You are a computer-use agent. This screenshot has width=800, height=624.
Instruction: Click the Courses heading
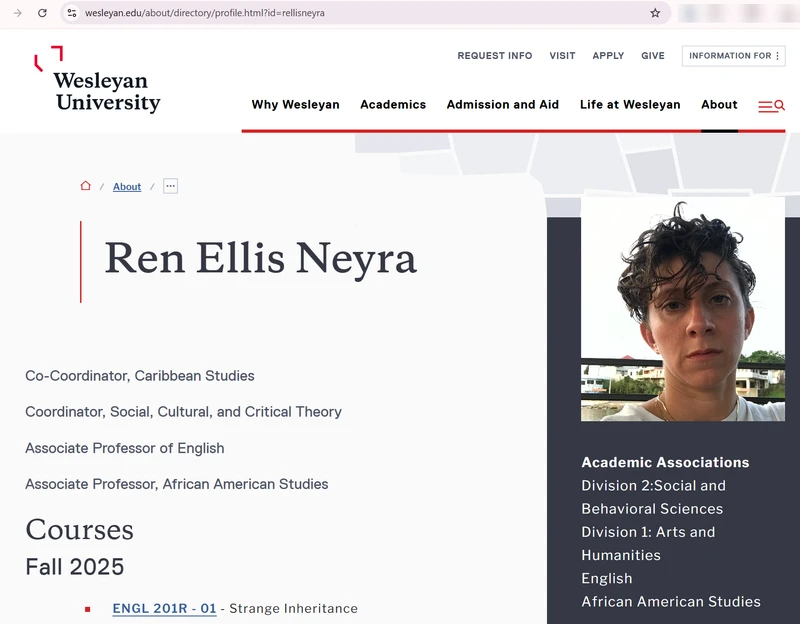(80, 530)
